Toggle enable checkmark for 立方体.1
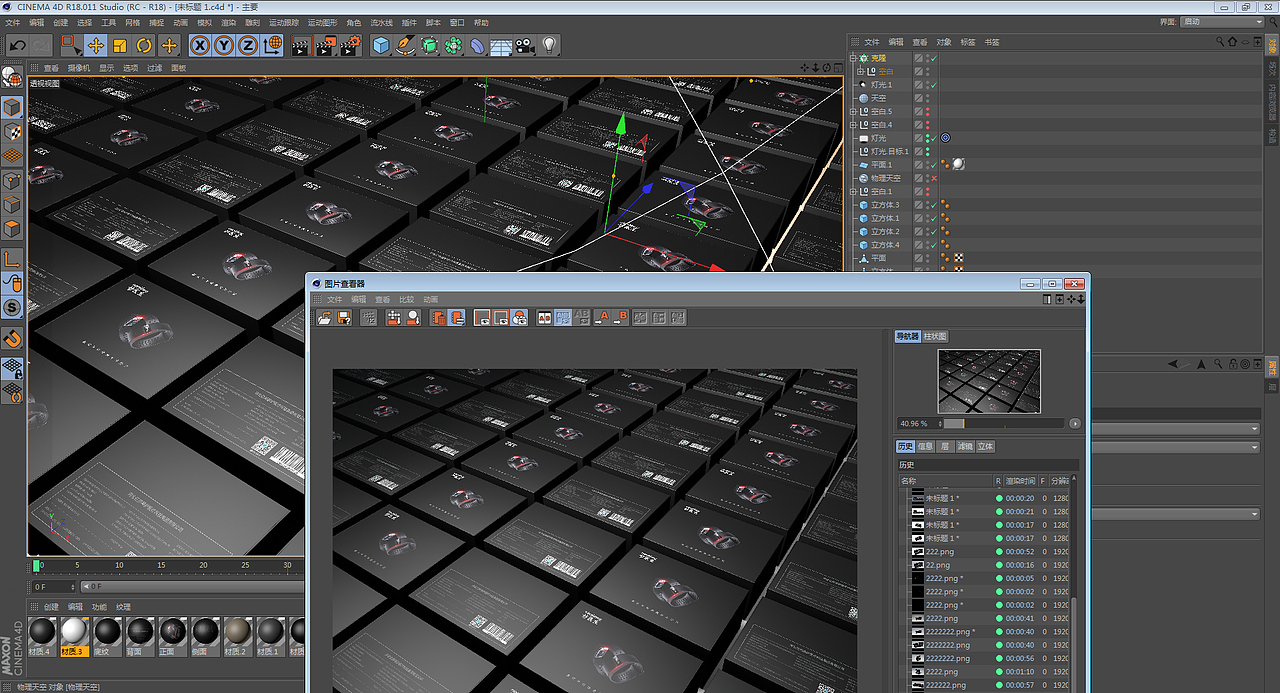Viewport: 1280px width, 693px height. pyautogui.click(x=933, y=218)
